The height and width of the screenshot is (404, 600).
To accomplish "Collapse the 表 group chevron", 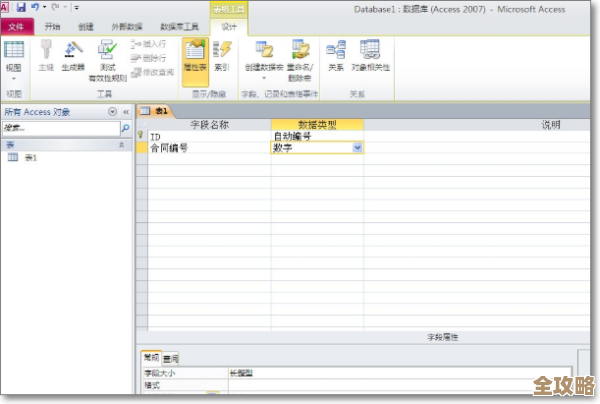I will 122,145.
